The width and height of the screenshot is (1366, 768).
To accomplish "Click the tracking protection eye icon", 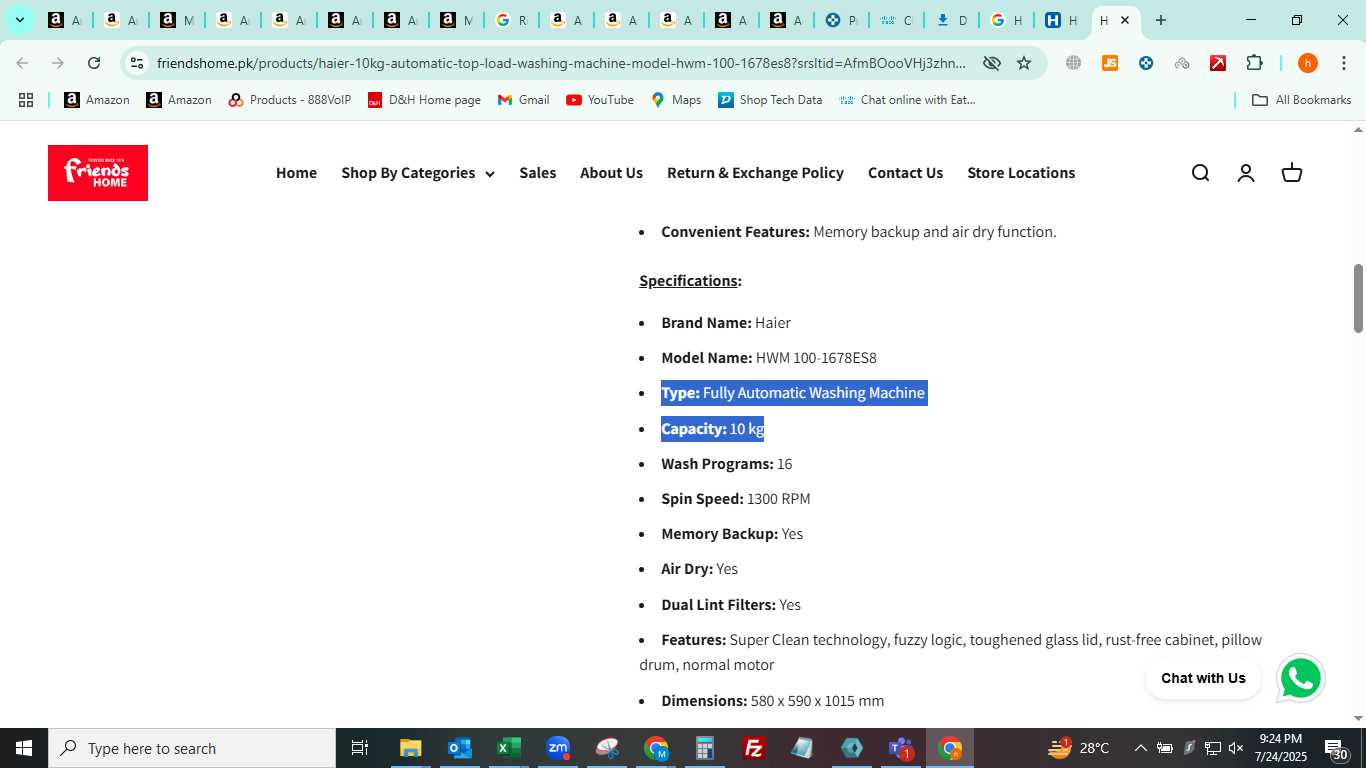I will tap(991, 63).
